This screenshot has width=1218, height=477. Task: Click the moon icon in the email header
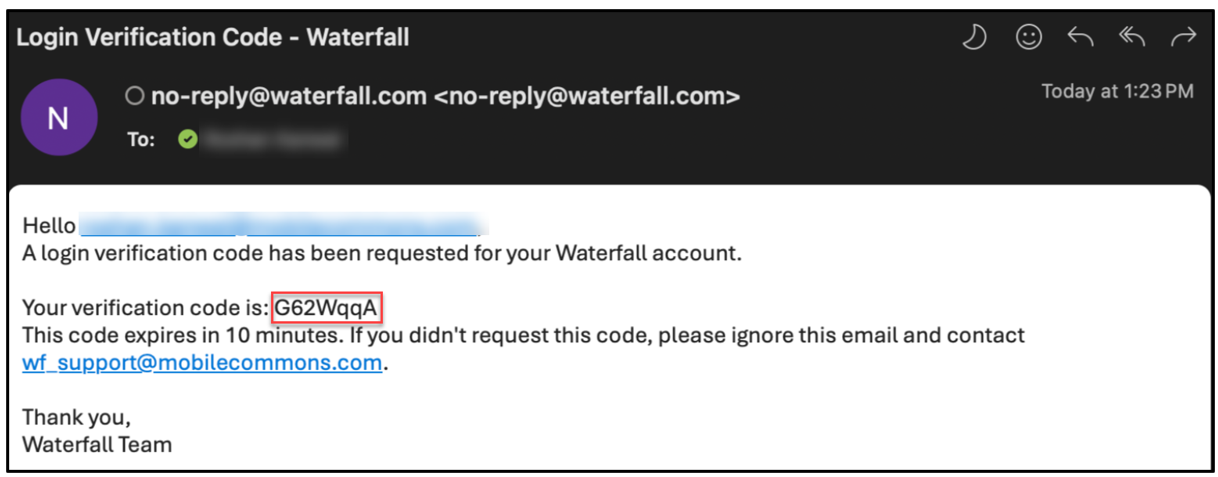coord(975,38)
